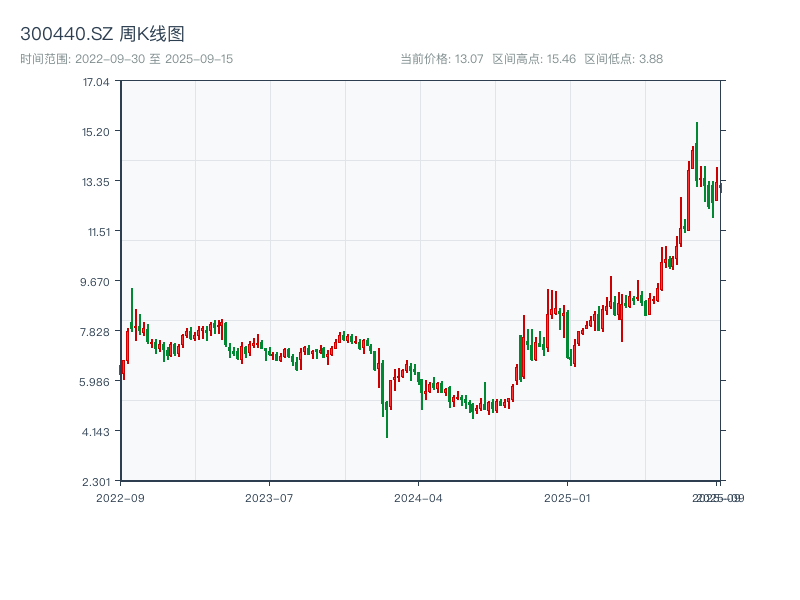Screen dimensions: 800x600
Task: Click the 15.20 y-axis label
Action: (x=96, y=132)
